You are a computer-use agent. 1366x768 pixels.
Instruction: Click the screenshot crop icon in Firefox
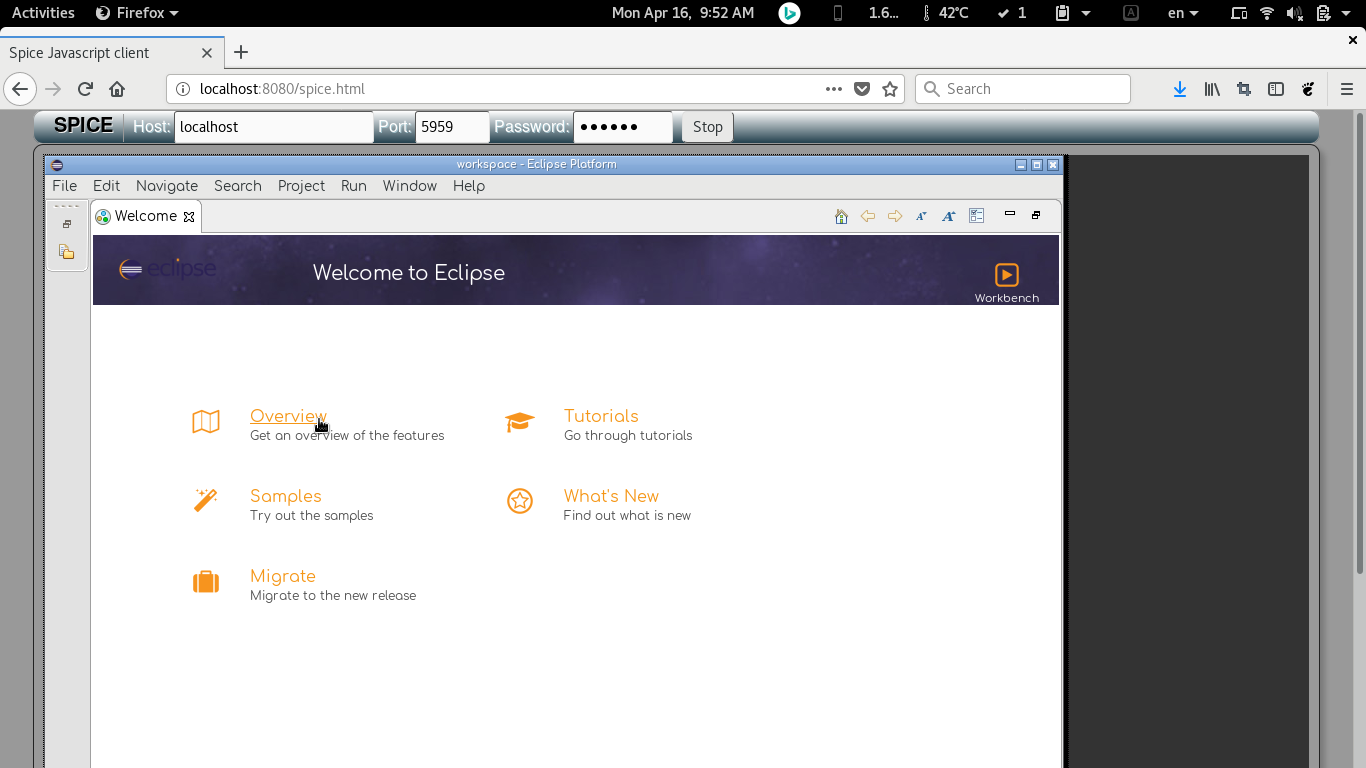(1244, 89)
